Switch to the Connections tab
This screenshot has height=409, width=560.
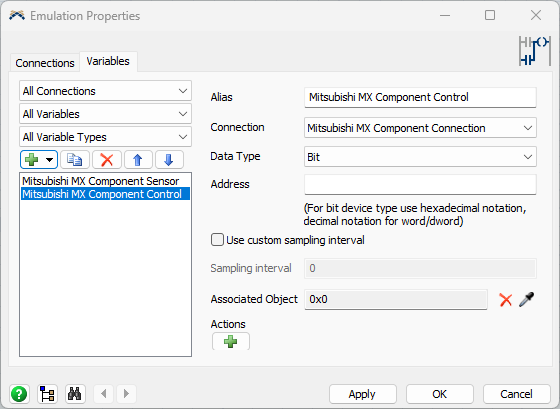point(45,63)
